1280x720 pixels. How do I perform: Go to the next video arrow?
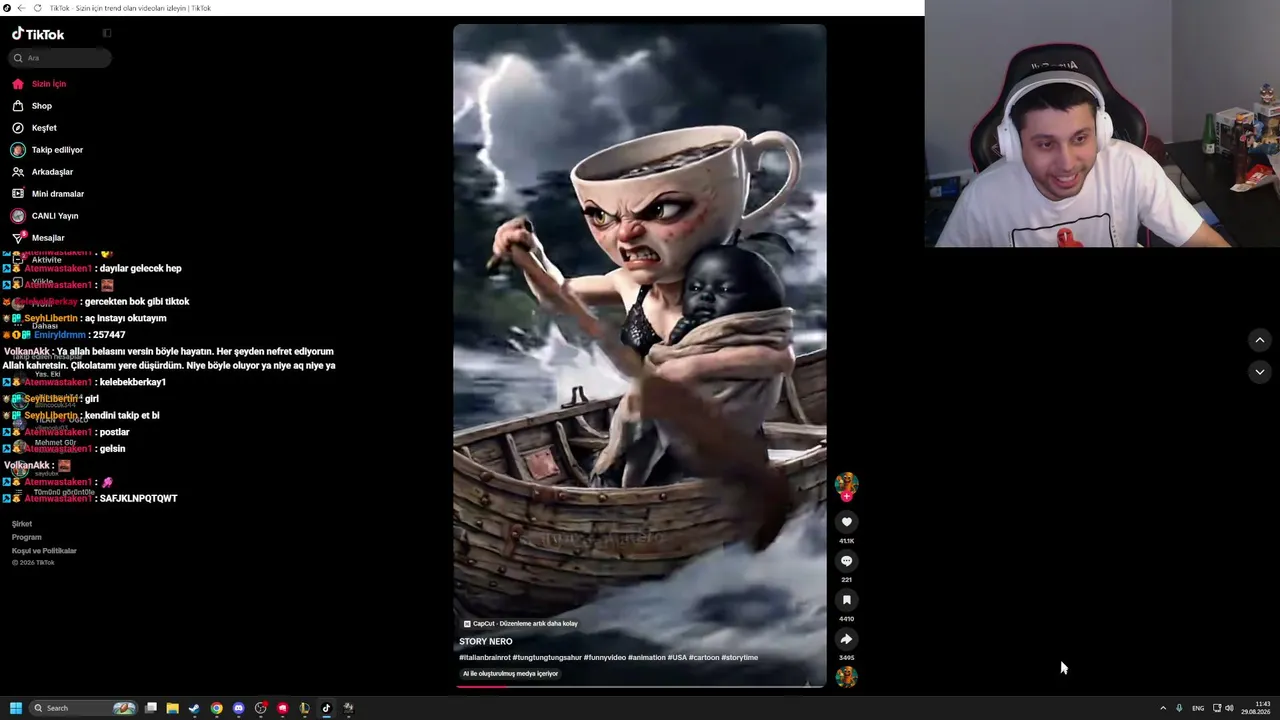click(x=1260, y=372)
